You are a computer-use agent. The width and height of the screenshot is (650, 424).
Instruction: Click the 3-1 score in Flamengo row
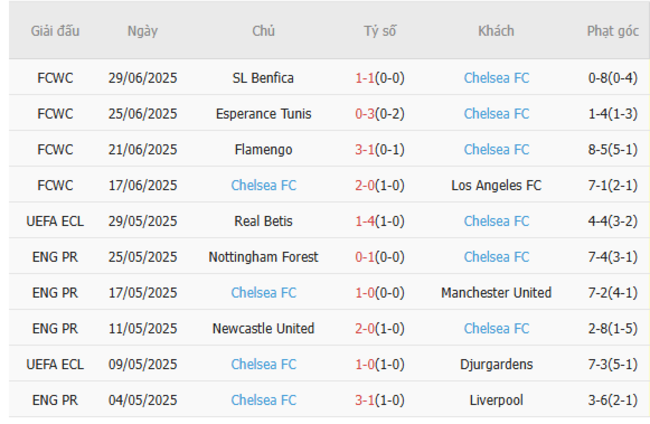coord(365,150)
